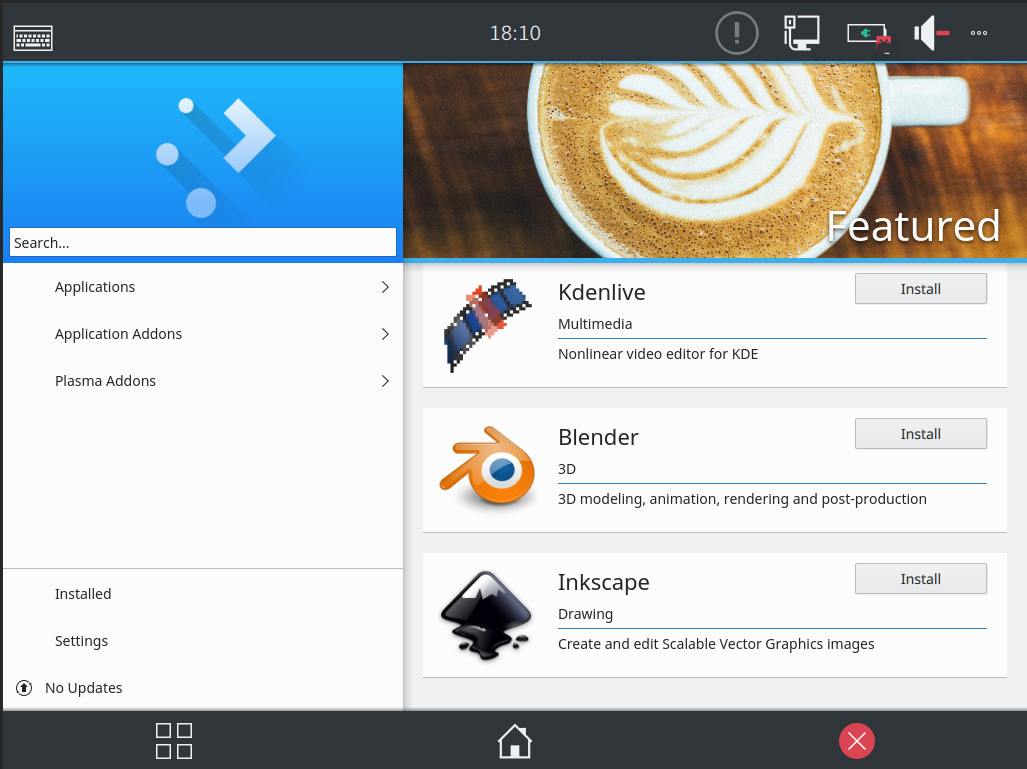Open the notifications exclamation icon
This screenshot has height=769, width=1027.
737,33
